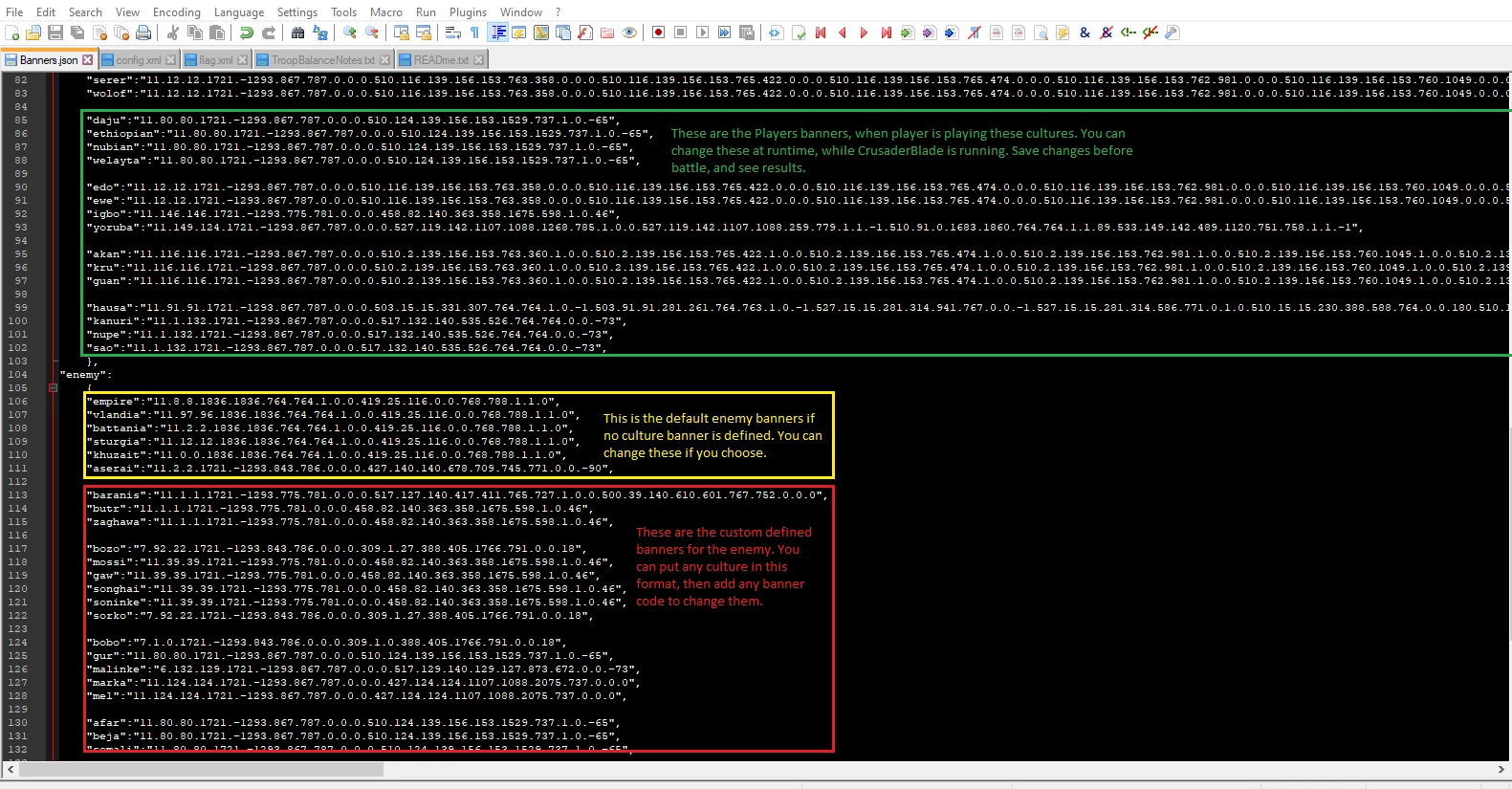Collapse the fold marker beside the enemy block
Image resolution: width=1512 pixels, height=789 pixels.
(x=53, y=388)
